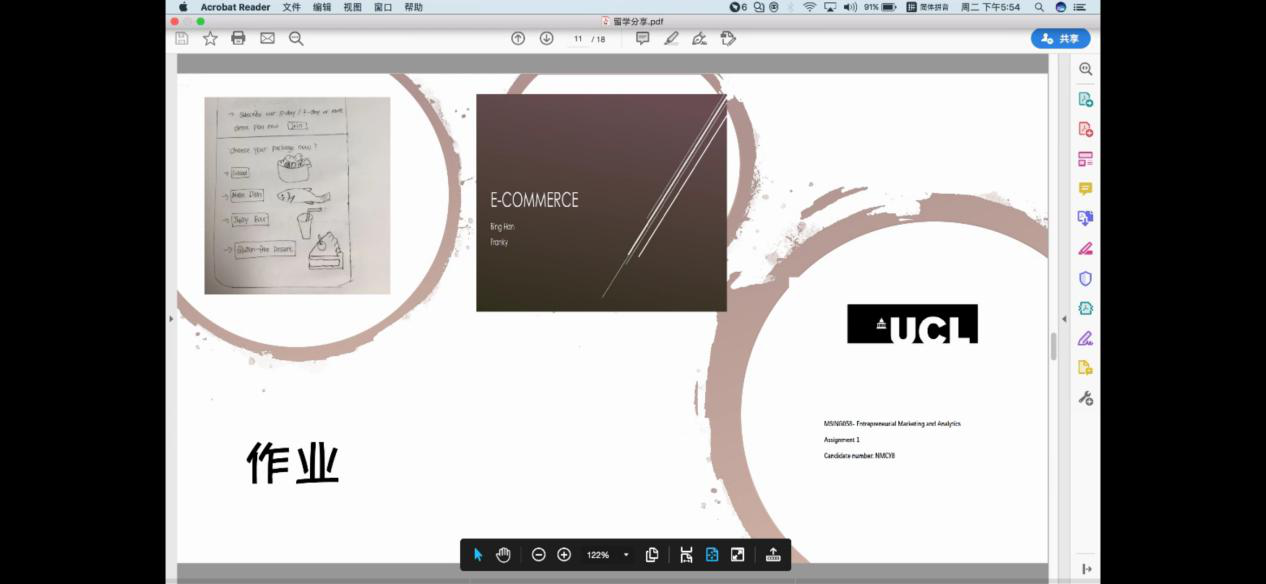1266x584 pixels.
Task: Open the Protect shield tool in the right sidebar
Action: (1085, 279)
